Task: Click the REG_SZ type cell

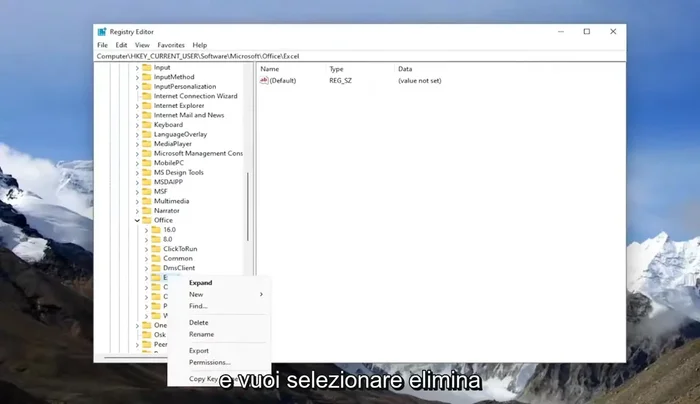Action: tap(340, 80)
